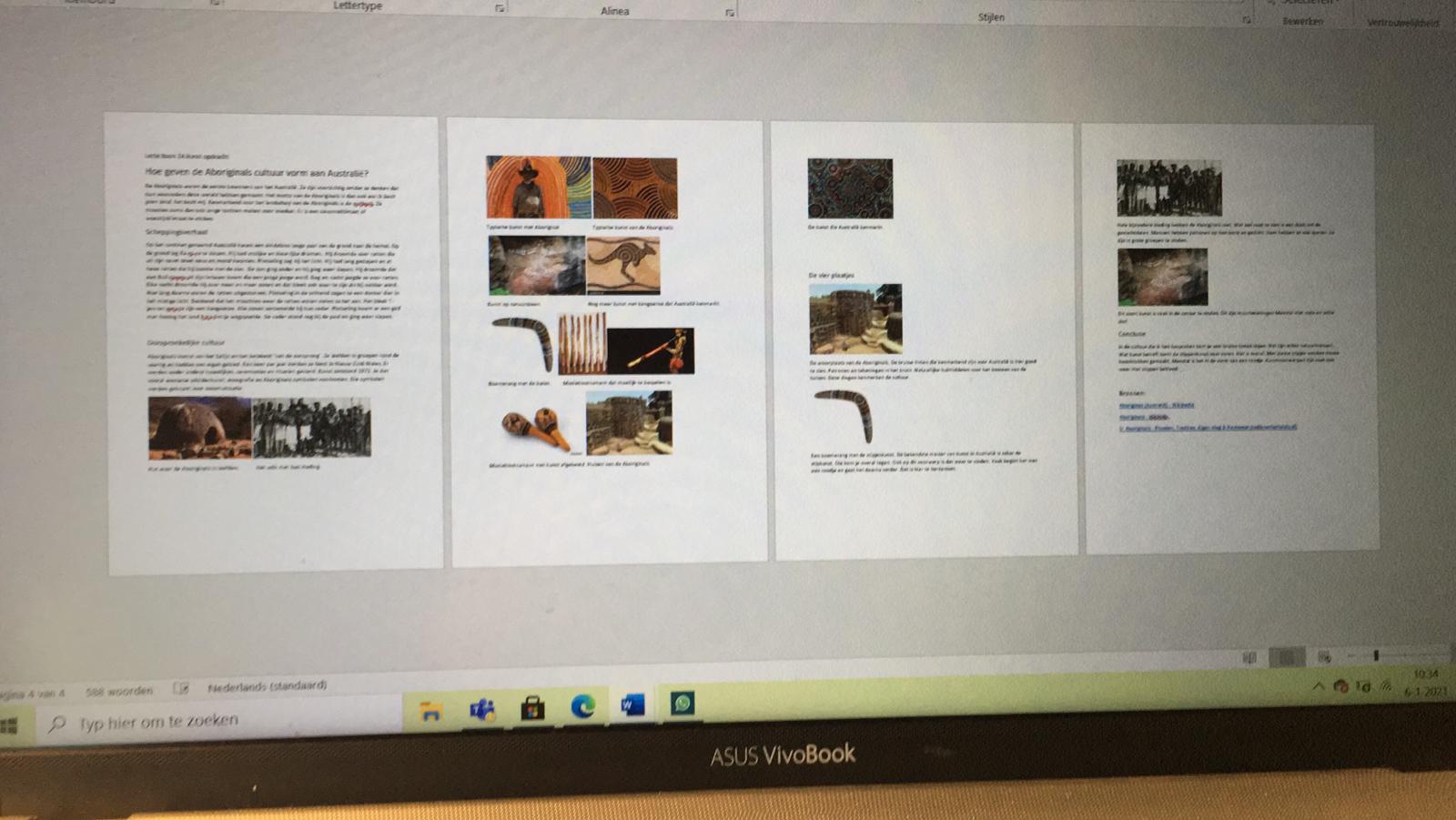Click the '588 woorden' word count
Image resolution: width=1456 pixels, height=820 pixels.
tap(119, 692)
